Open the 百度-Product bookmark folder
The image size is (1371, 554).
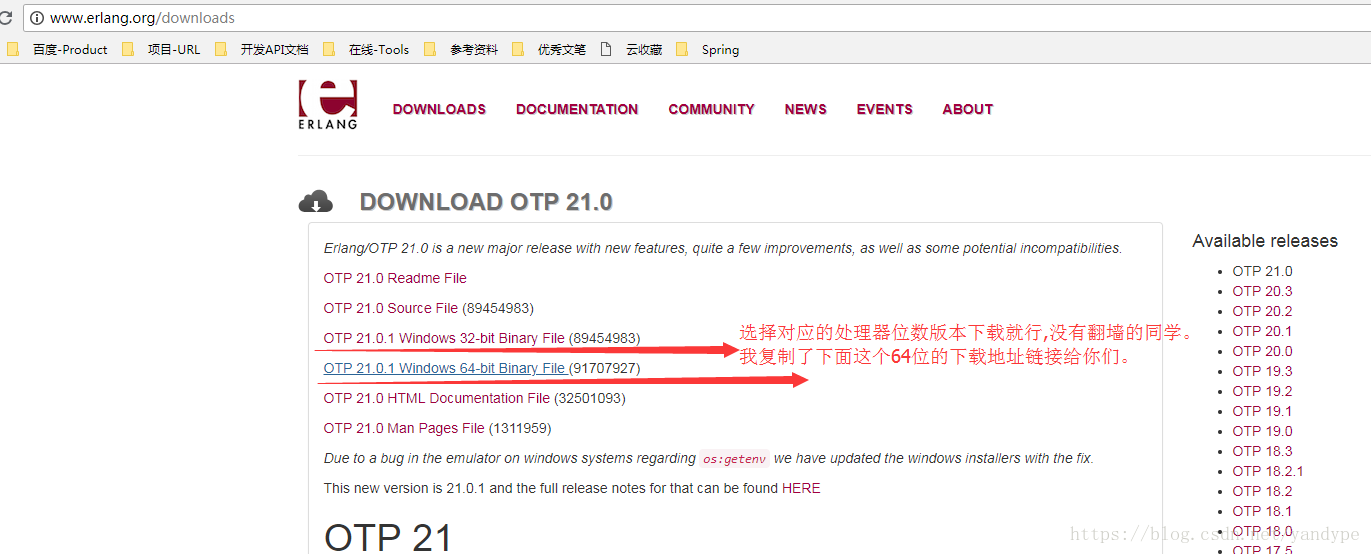point(57,49)
